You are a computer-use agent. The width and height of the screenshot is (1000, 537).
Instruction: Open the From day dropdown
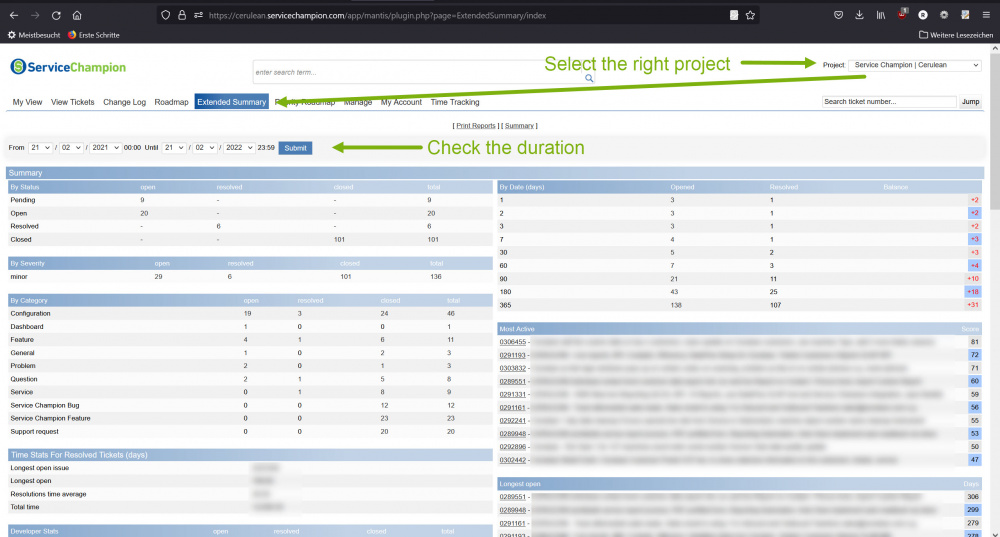click(40, 147)
